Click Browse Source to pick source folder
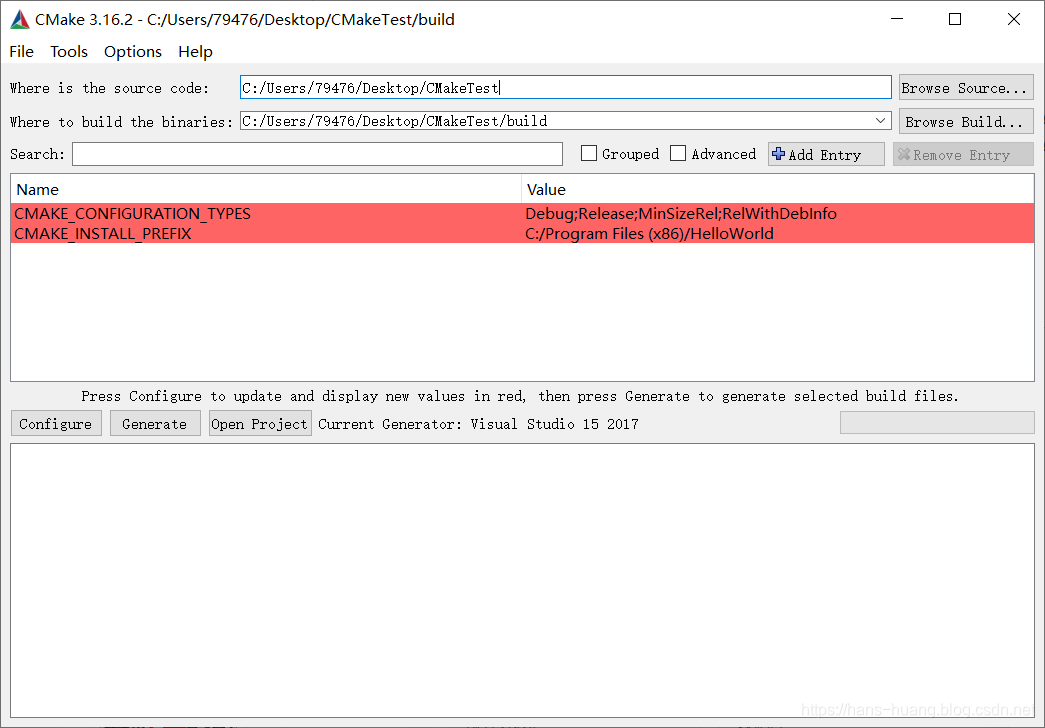 pos(964,87)
